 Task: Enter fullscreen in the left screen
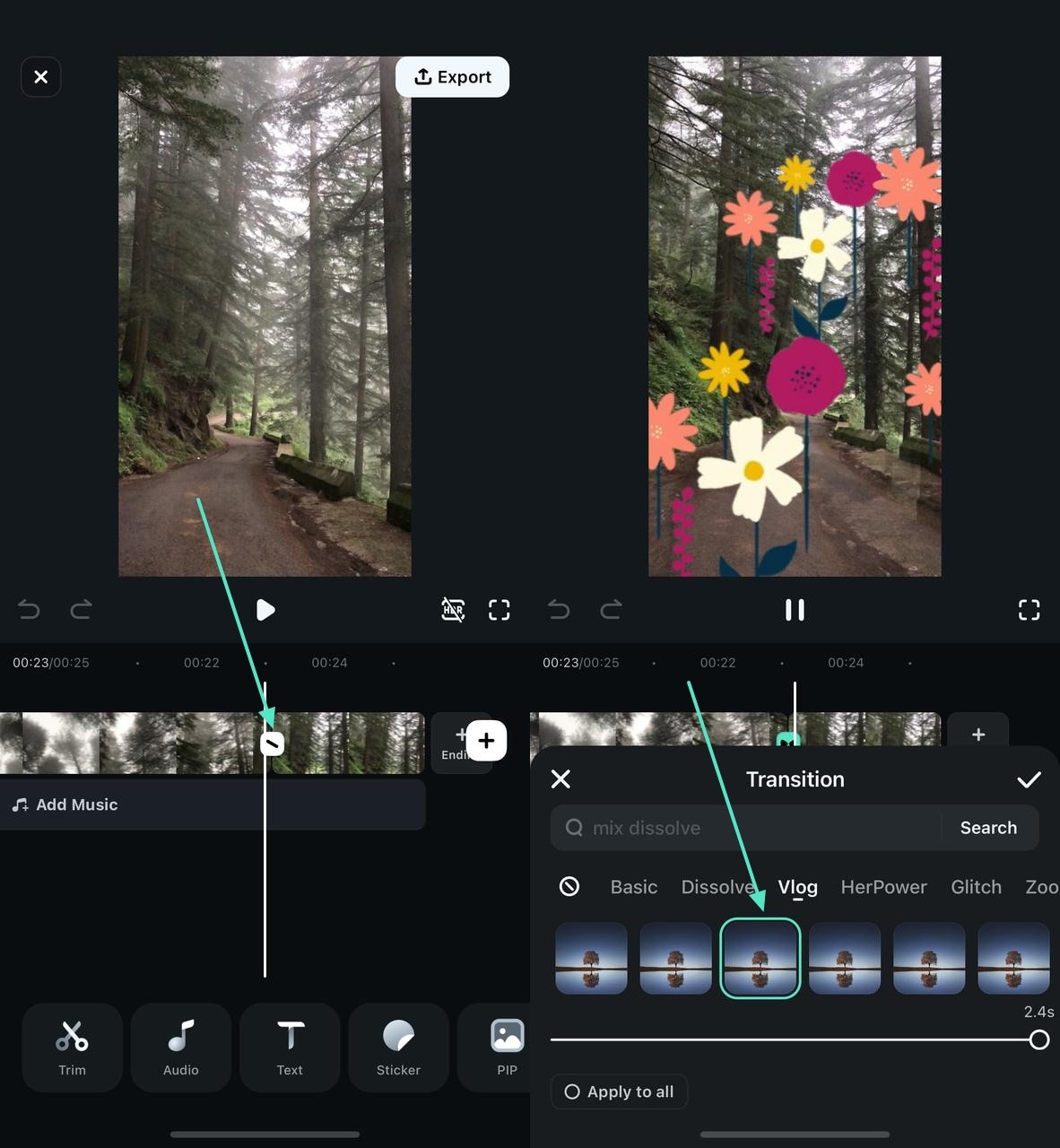coord(500,610)
